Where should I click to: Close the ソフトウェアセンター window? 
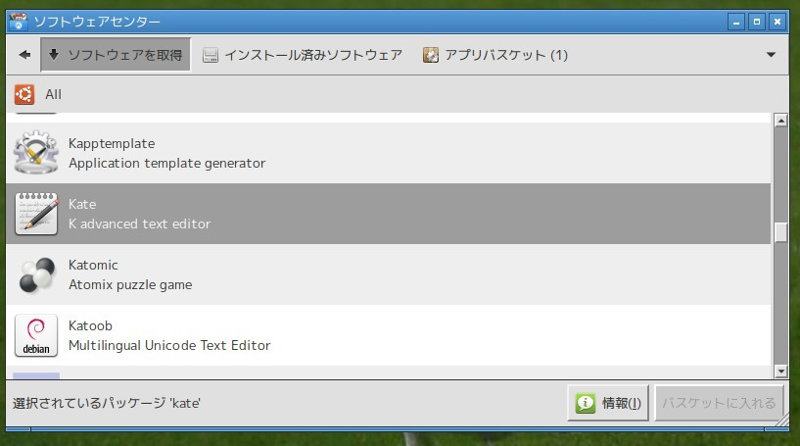coord(777,22)
